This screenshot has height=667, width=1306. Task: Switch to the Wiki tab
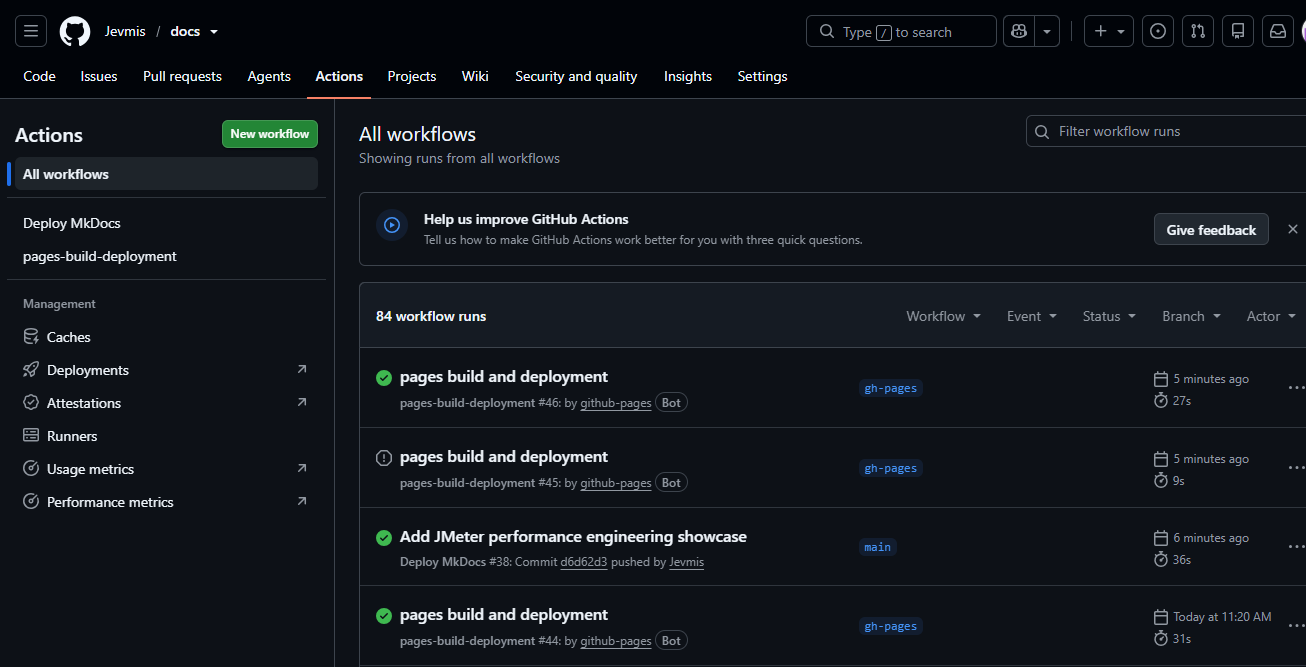[475, 76]
